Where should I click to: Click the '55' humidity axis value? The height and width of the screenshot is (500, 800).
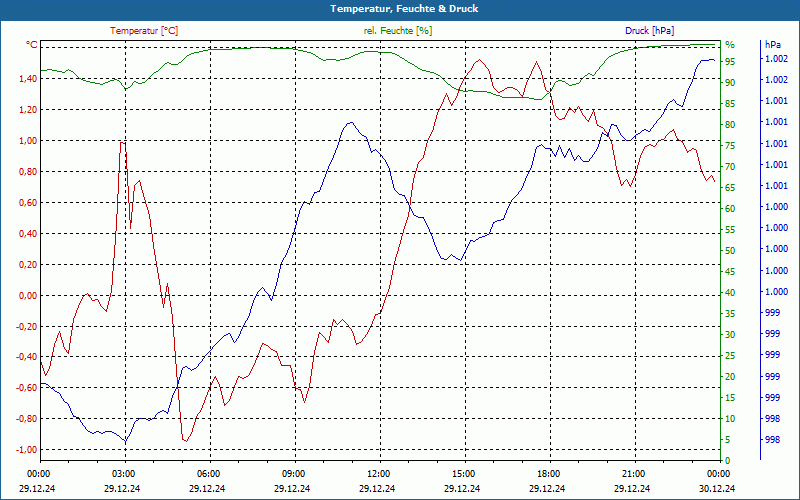[730, 230]
